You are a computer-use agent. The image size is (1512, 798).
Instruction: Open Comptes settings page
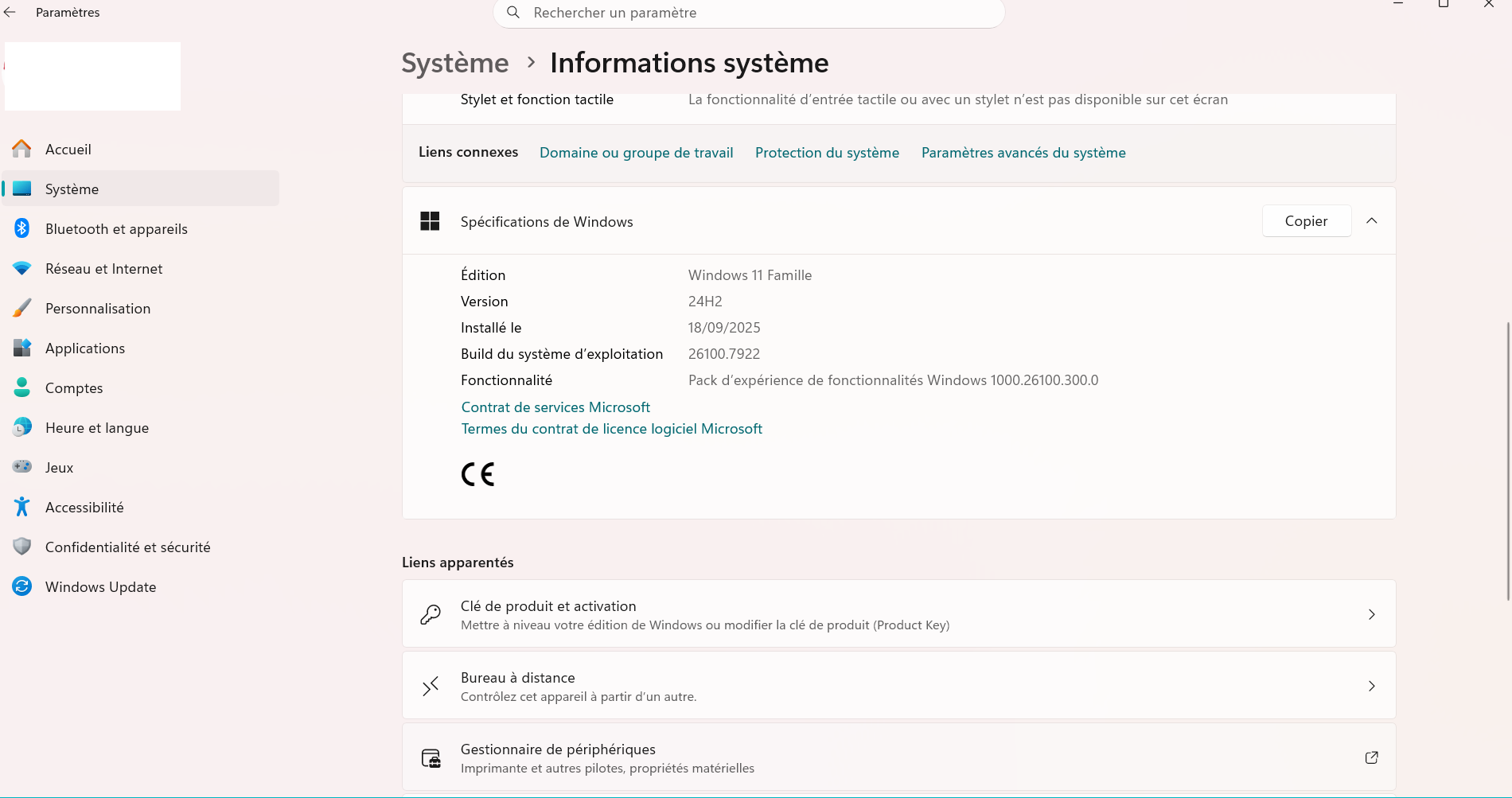pyautogui.click(x=141, y=387)
